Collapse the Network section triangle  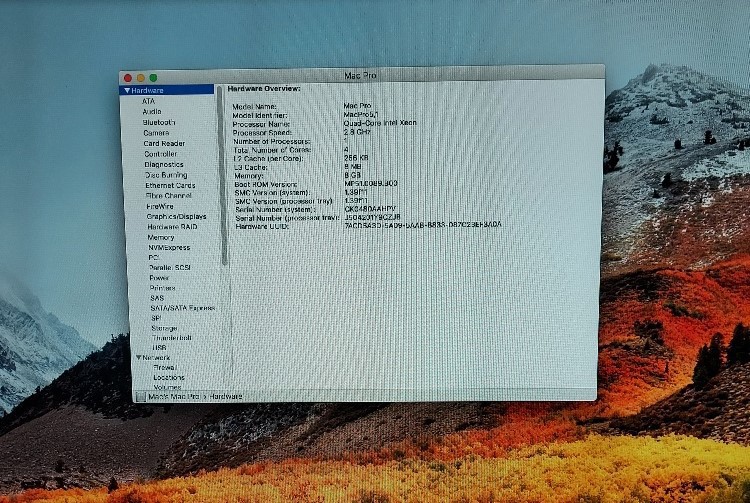[139, 357]
